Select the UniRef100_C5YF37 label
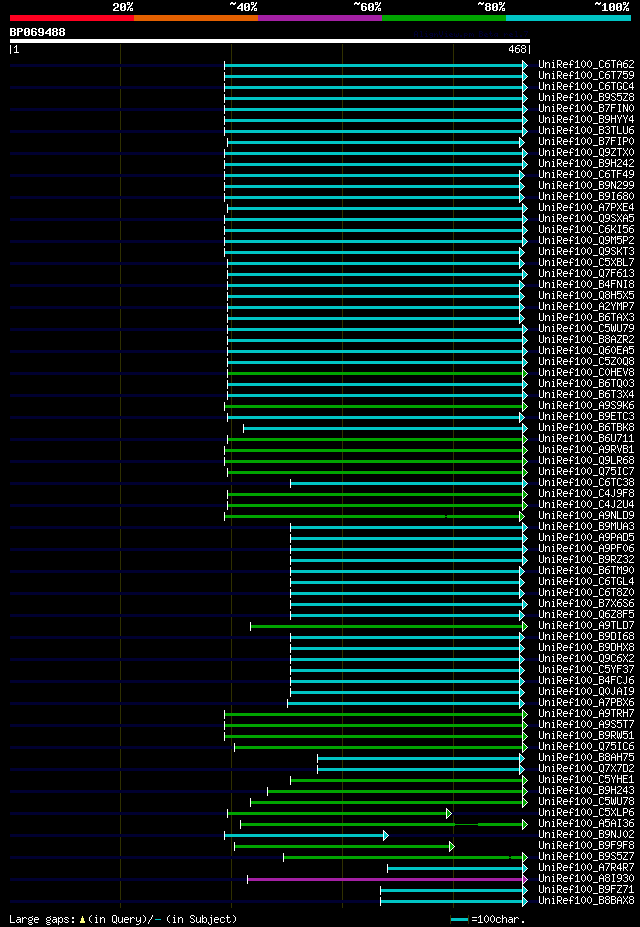 [x=586, y=670]
